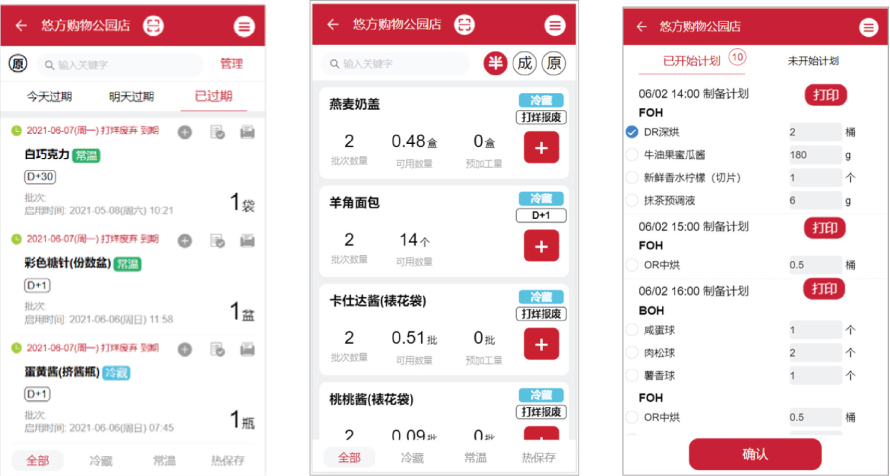
Task: Uncheck the DR深烘 item
Action: [632, 132]
